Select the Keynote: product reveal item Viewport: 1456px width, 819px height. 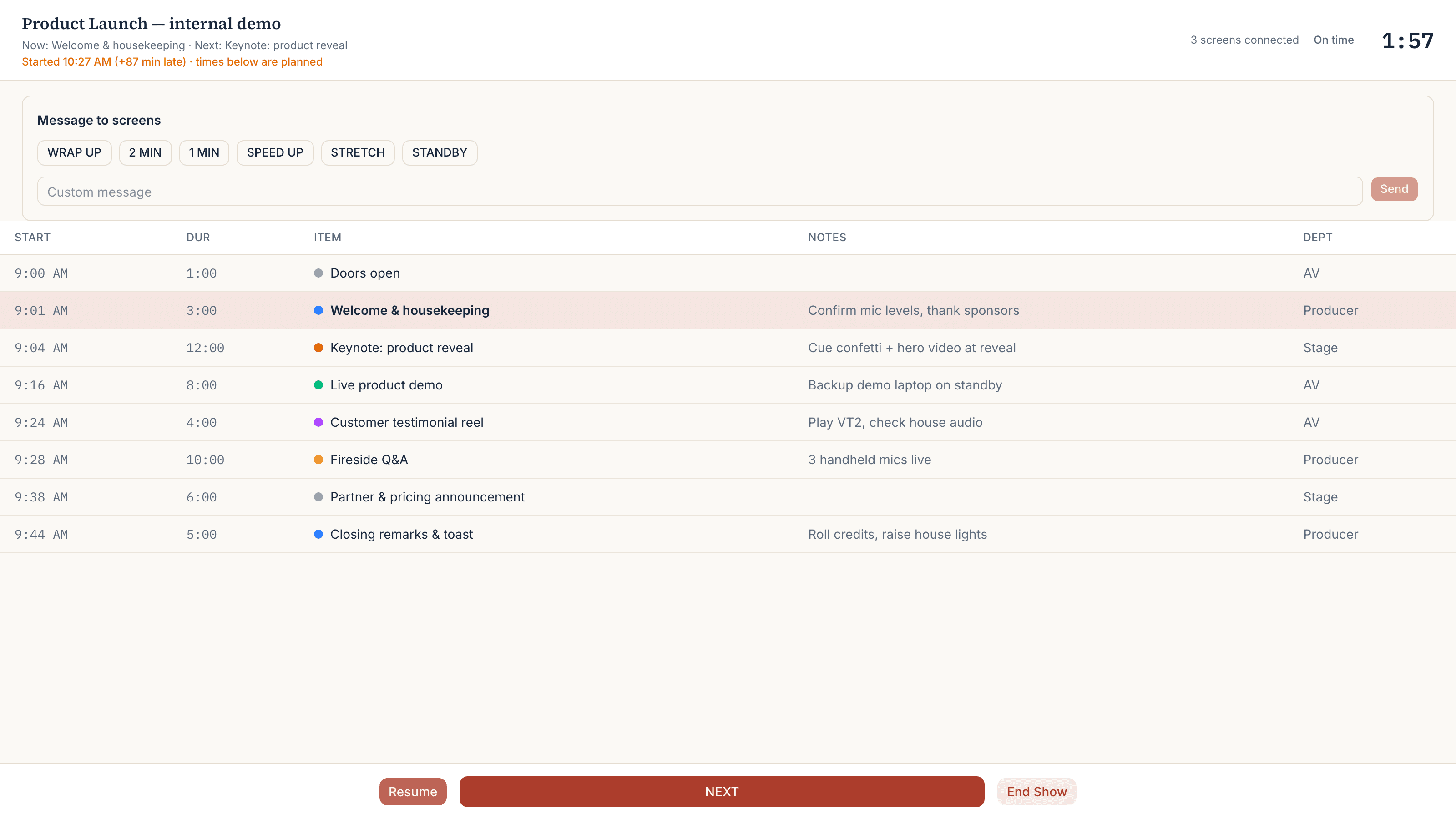[x=402, y=348]
